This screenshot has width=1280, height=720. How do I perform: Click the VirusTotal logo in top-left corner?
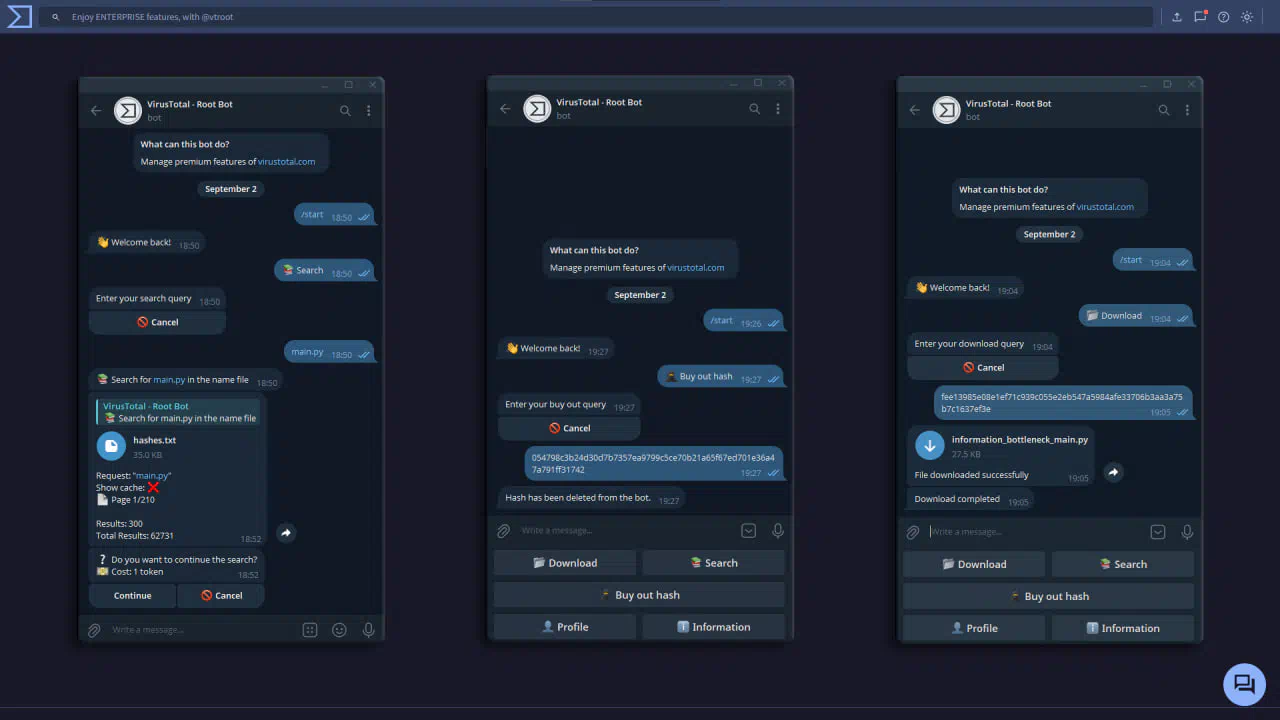pyautogui.click(x=19, y=16)
